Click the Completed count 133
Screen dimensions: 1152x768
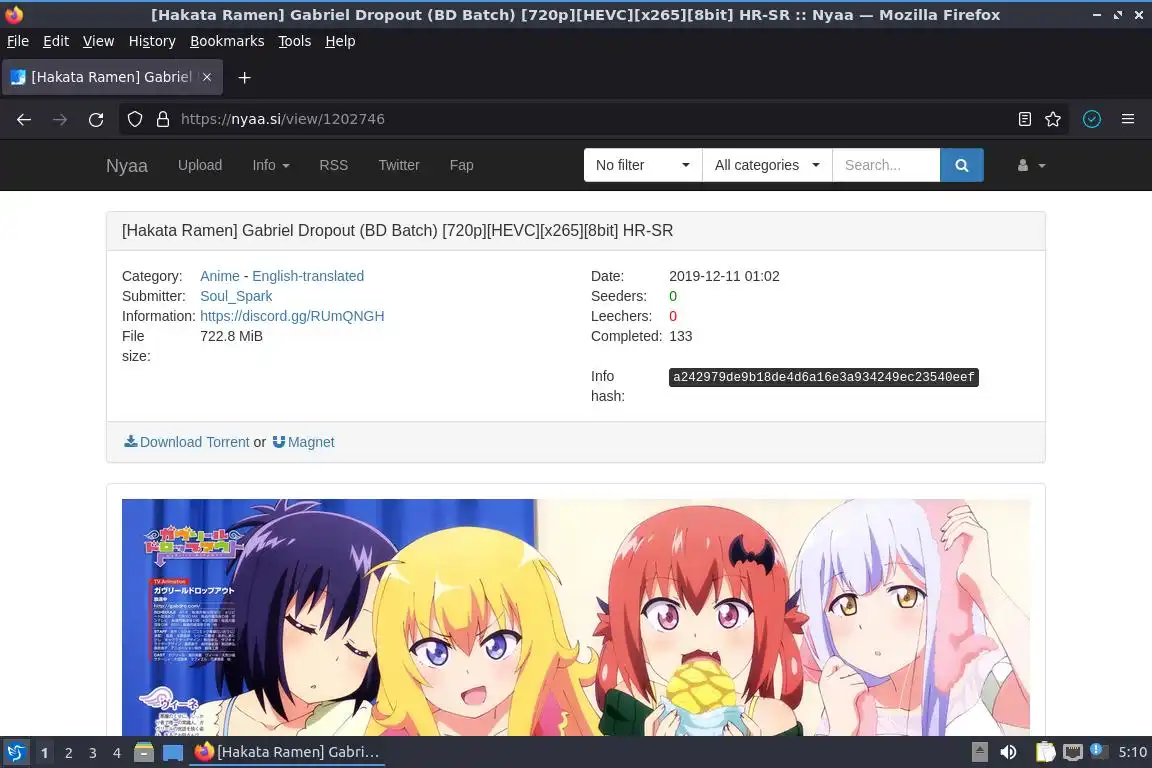pos(680,336)
